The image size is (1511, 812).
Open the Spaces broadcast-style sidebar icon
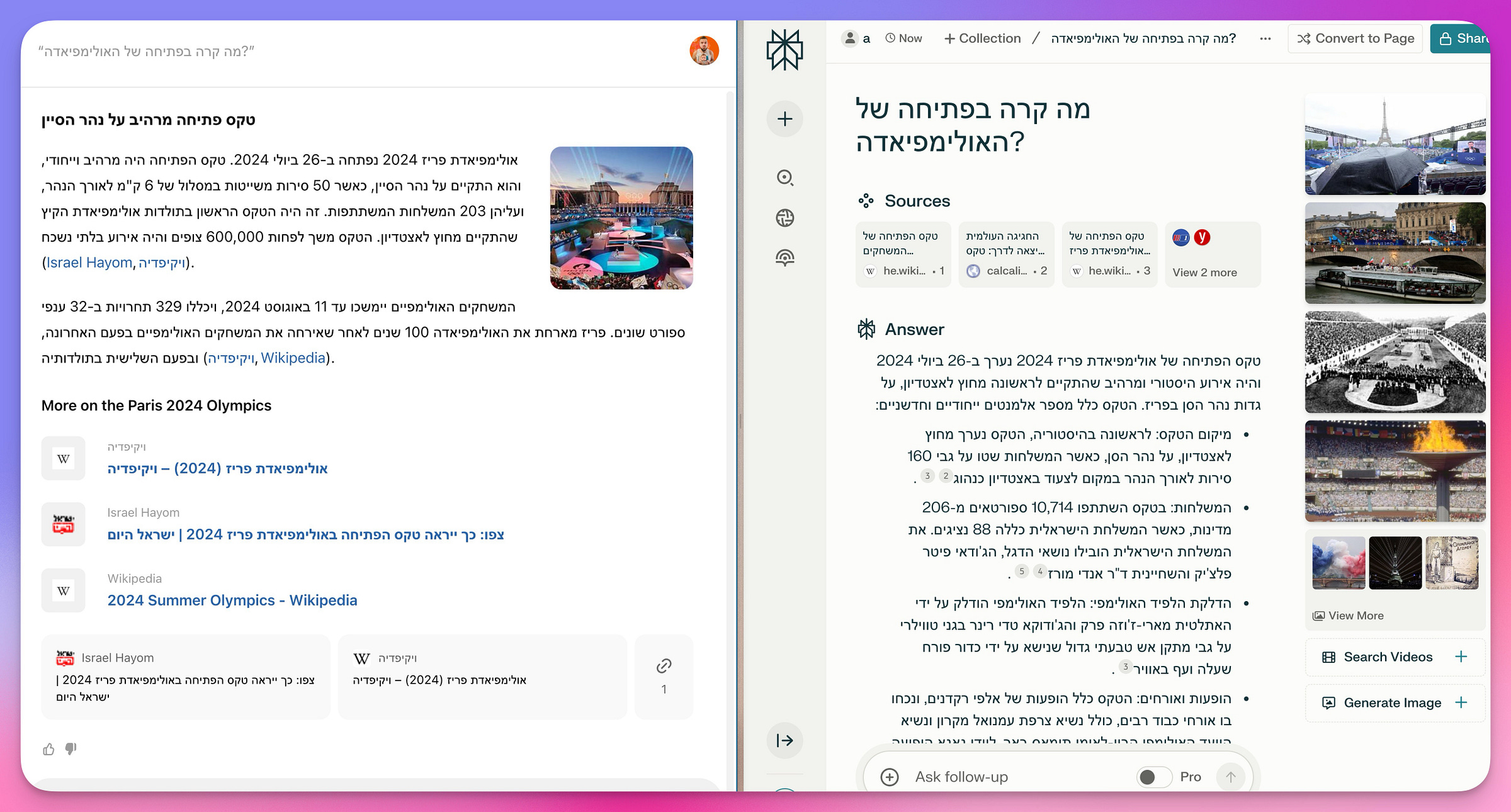point(784,257)
